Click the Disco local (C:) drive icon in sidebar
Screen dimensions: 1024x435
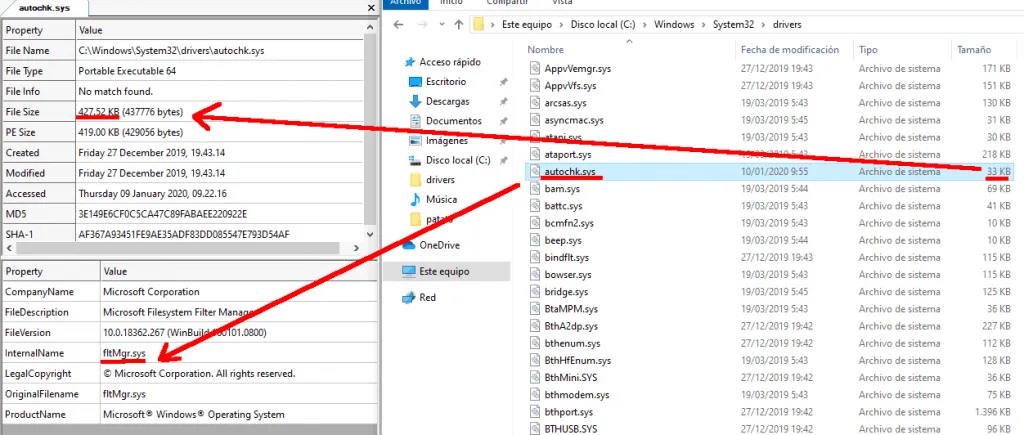coord(415,161)
